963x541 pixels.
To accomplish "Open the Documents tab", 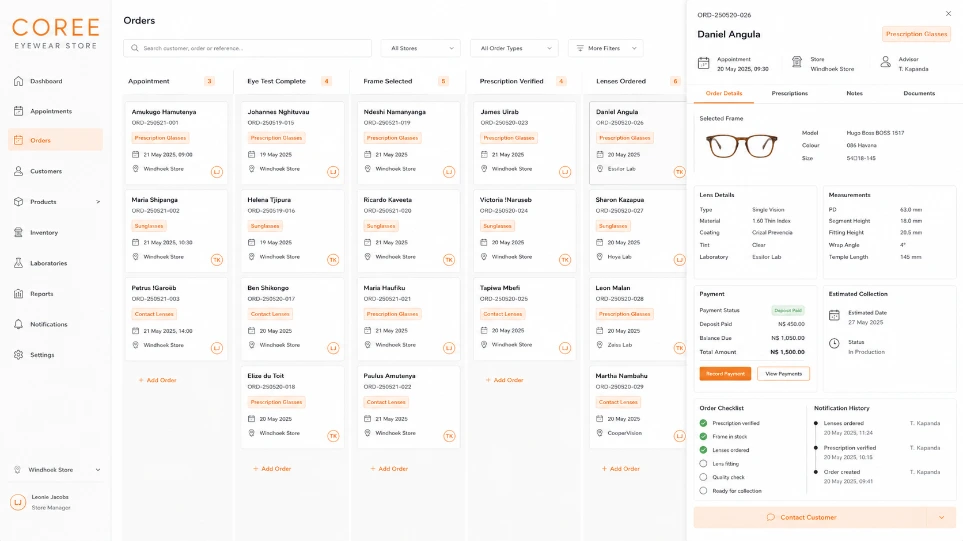I will click(x=919, y=93).
